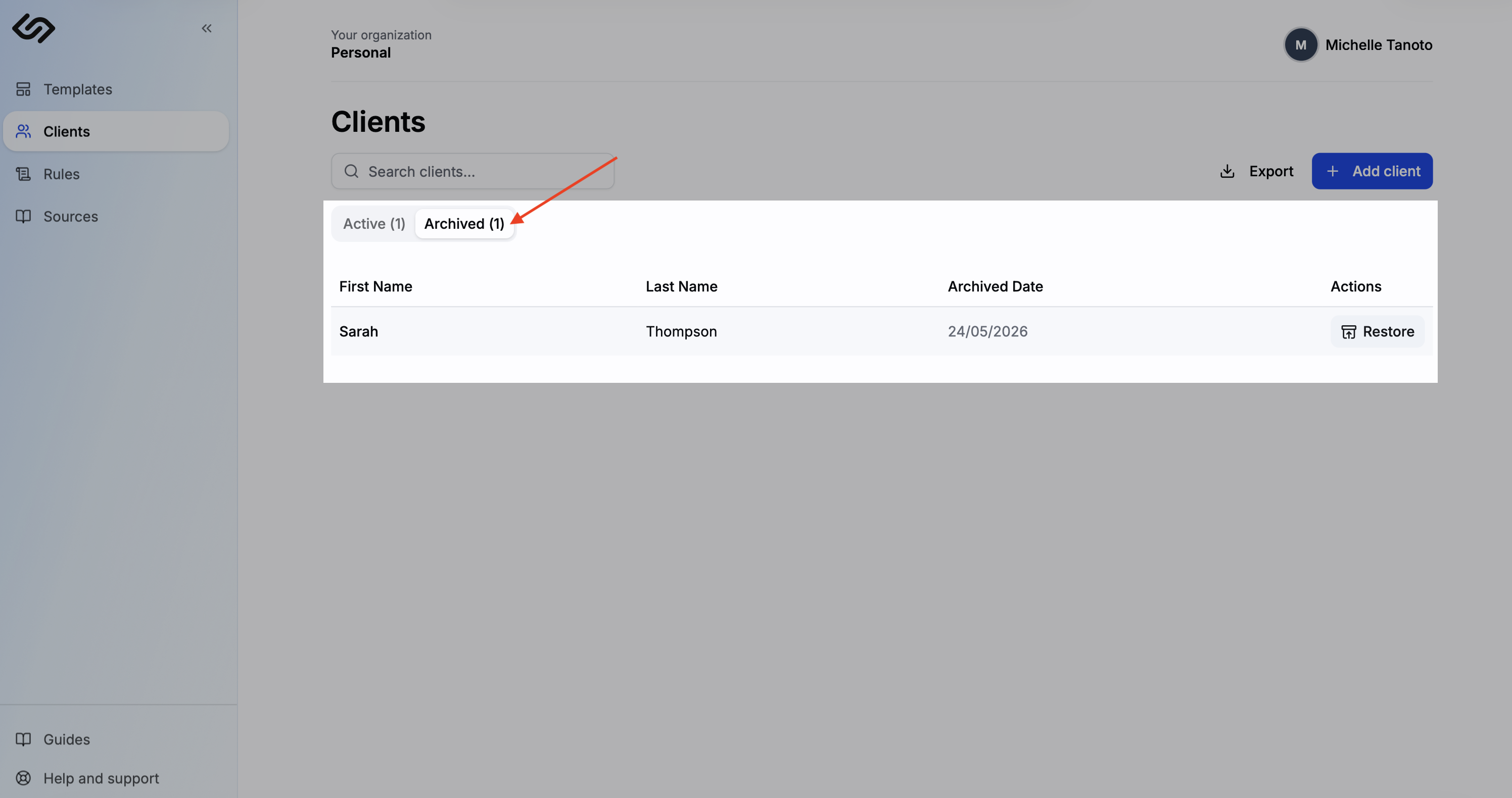This screenshot has width=1512, height=798.
Task: Click the Rules scroll icon
Action: tap(23, 174)
